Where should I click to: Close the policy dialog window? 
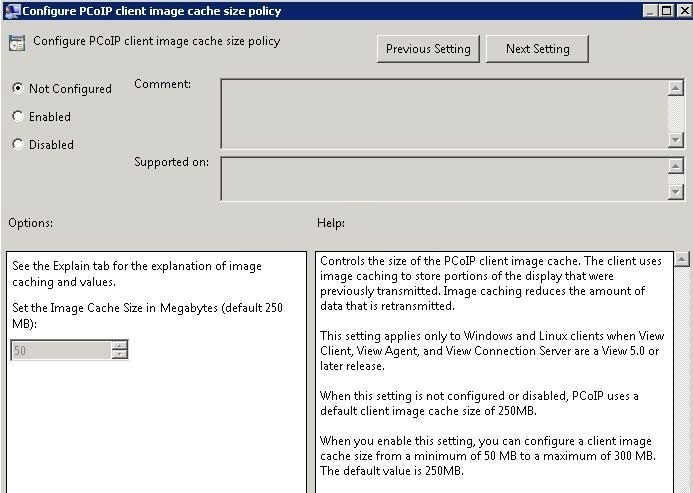click(x=684, y=11)
